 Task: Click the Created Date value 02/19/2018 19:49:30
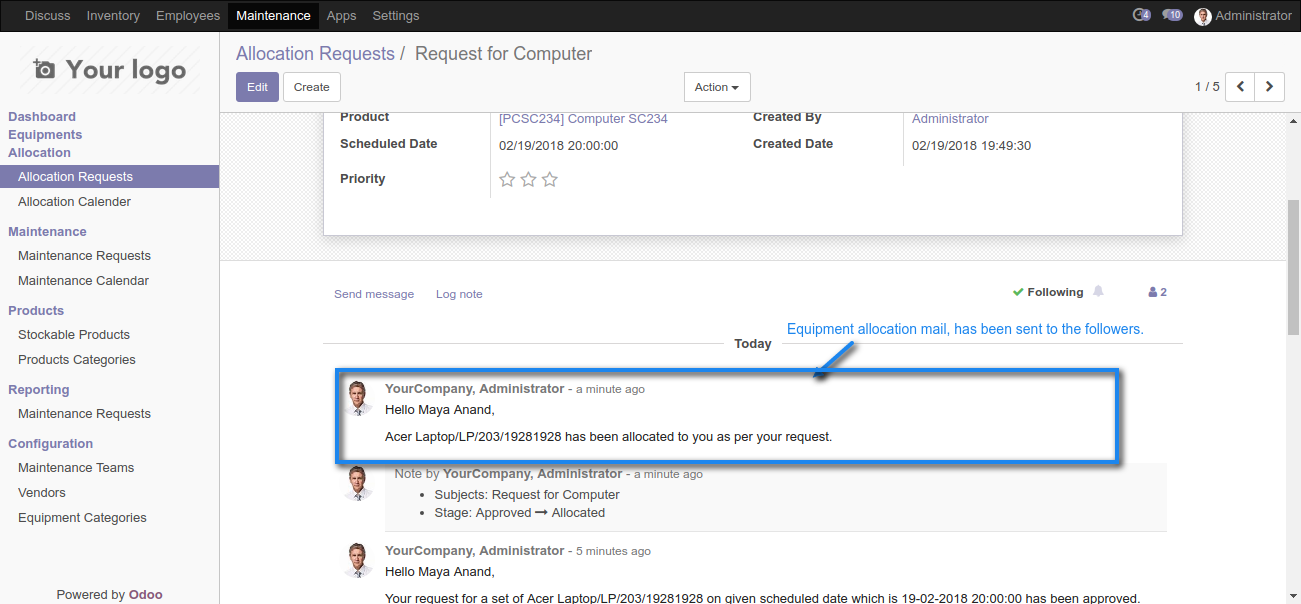971,146
